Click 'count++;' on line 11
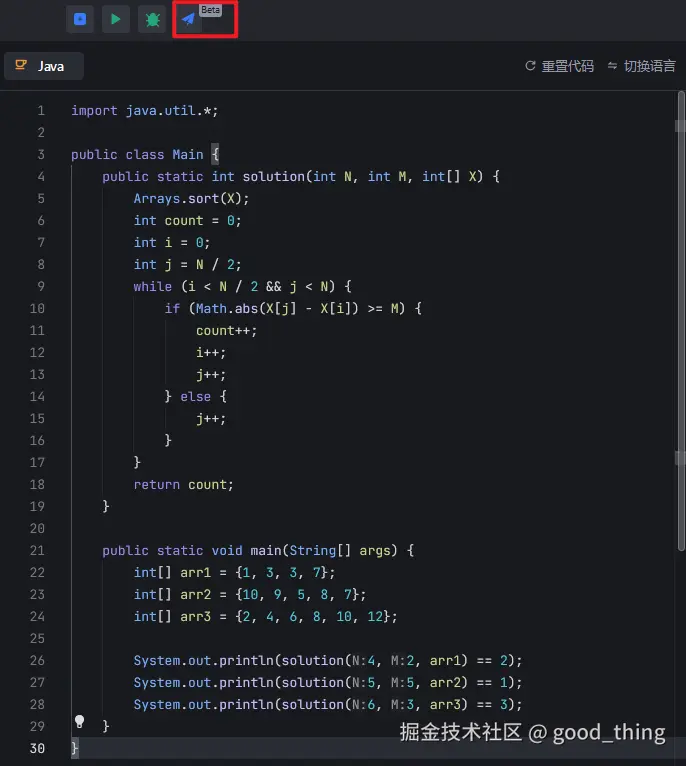 (x=227, y=331)
